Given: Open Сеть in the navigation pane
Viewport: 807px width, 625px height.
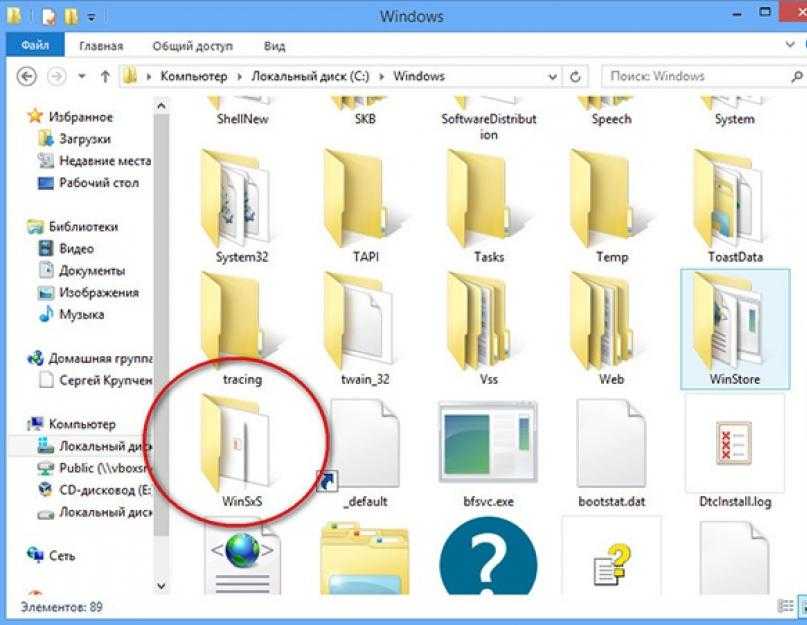Looking at the screenshot, I should [62, 556].
